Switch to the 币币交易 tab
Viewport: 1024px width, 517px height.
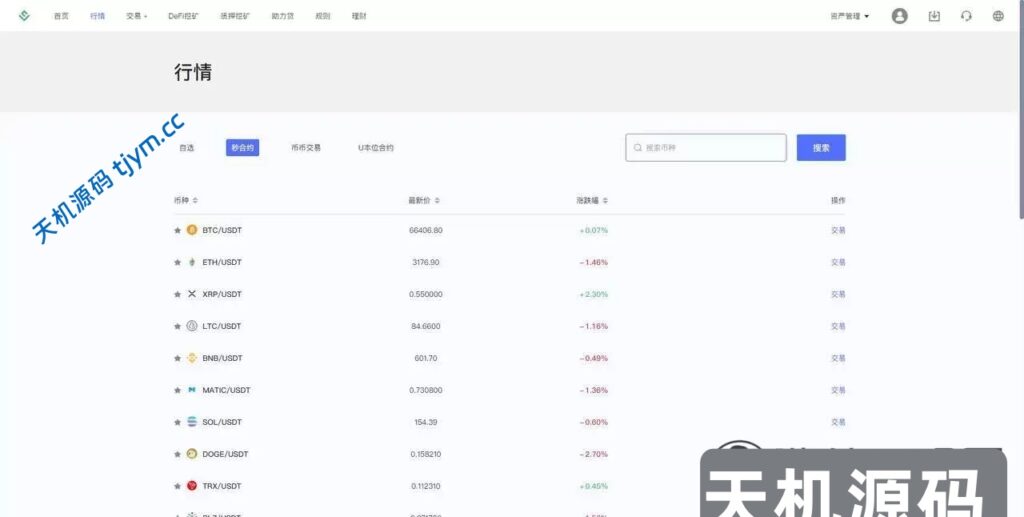click(x=306, y=148)
